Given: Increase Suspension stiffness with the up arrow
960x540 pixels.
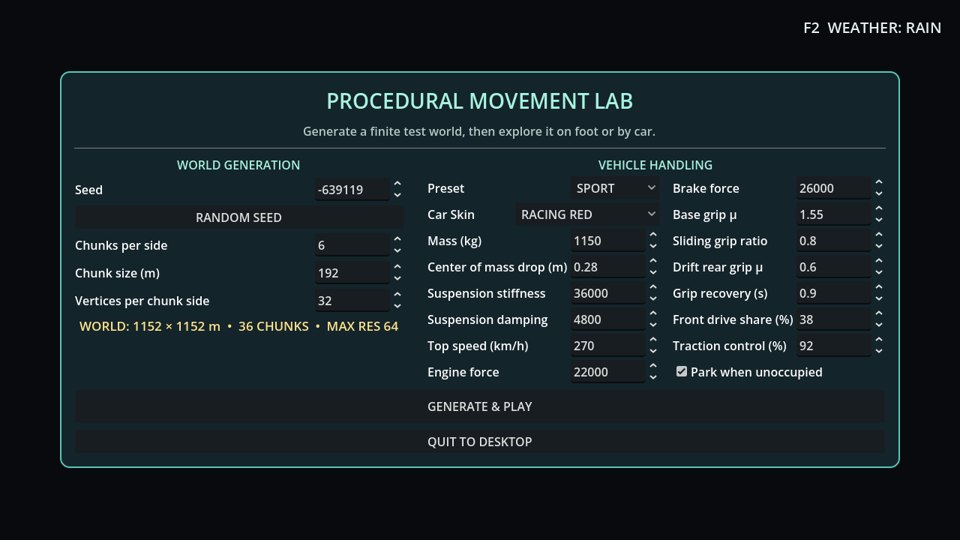Looking at the screenshot, I should click(653, 288).
